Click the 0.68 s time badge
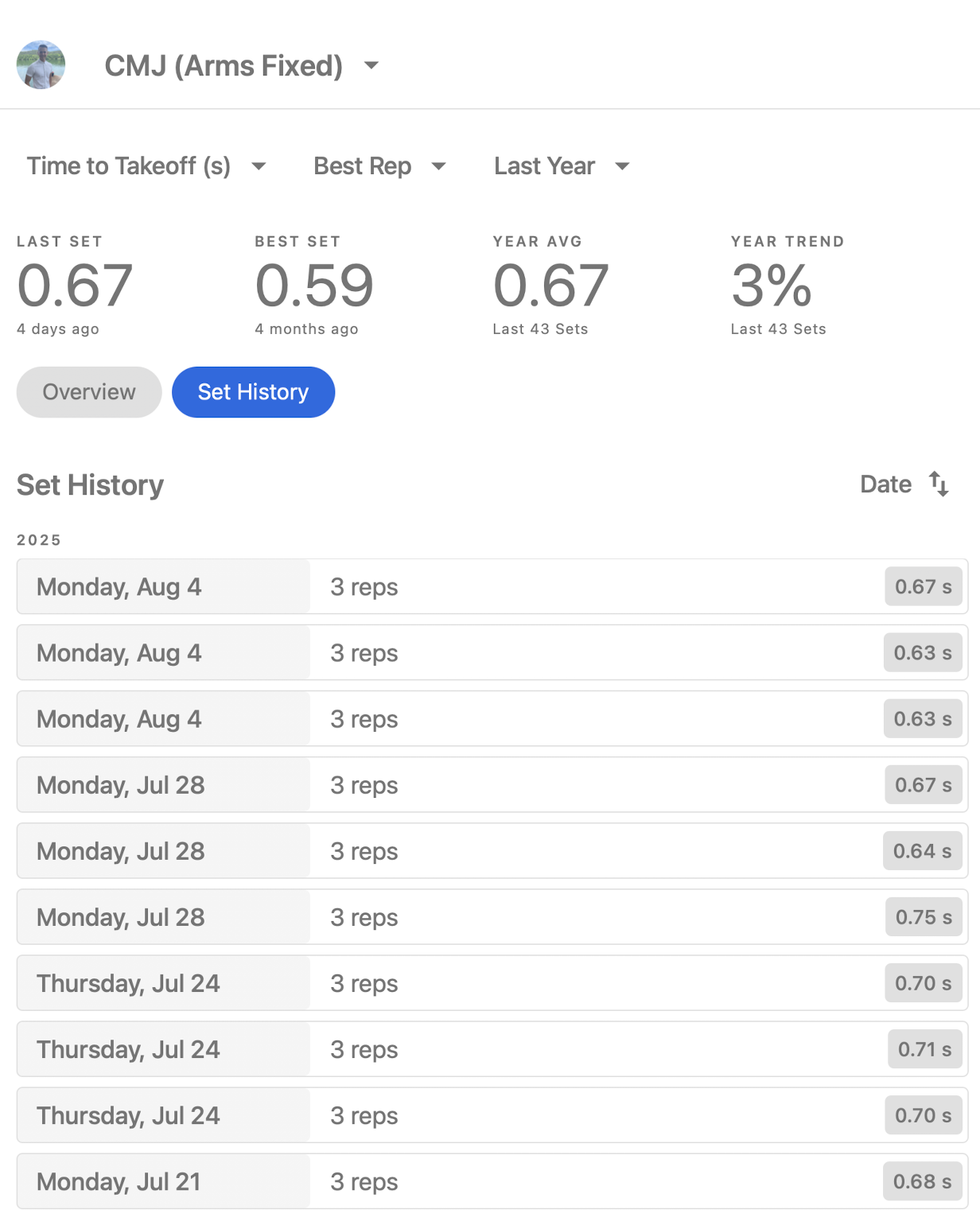This screenshot has height=1217, width=980. click(x=922, y=1181)
